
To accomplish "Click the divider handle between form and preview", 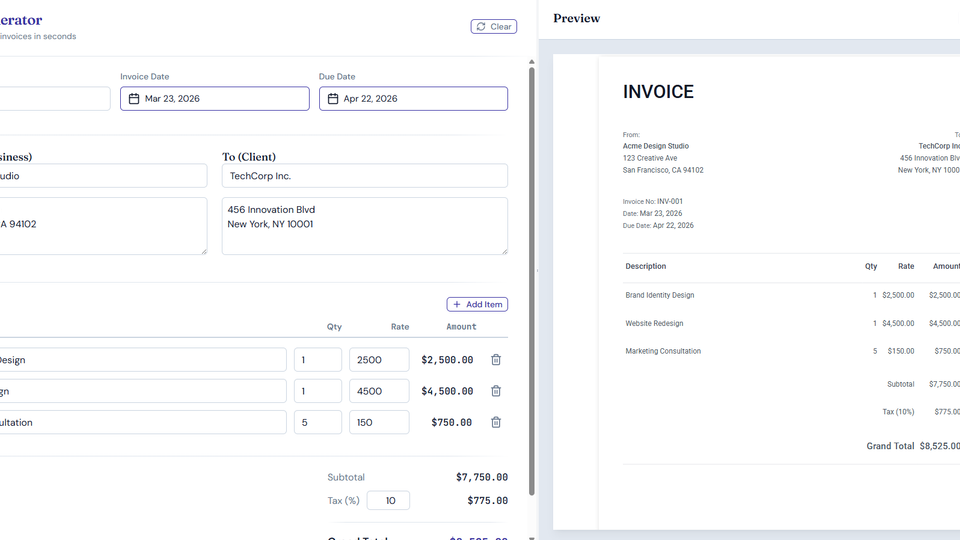I will pos(538,270).
